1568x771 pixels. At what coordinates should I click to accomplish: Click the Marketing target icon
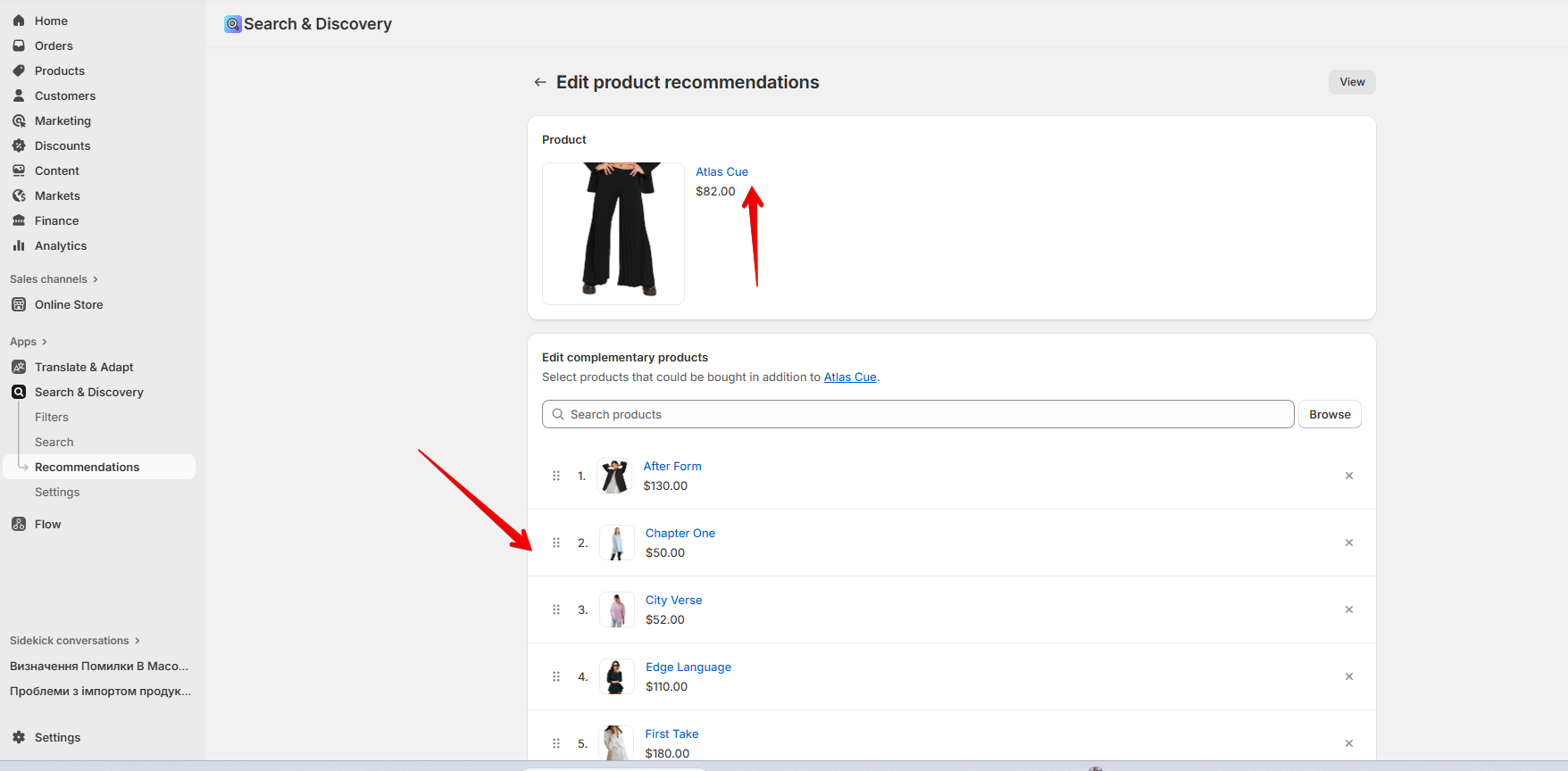point(19,120)
